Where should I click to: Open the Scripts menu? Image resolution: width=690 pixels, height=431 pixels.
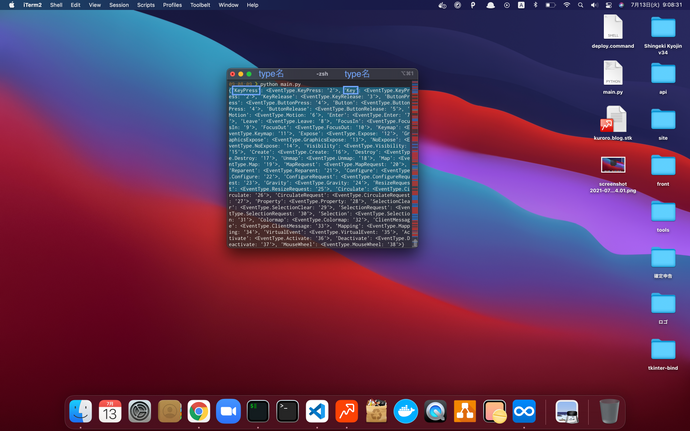[146, 5]
